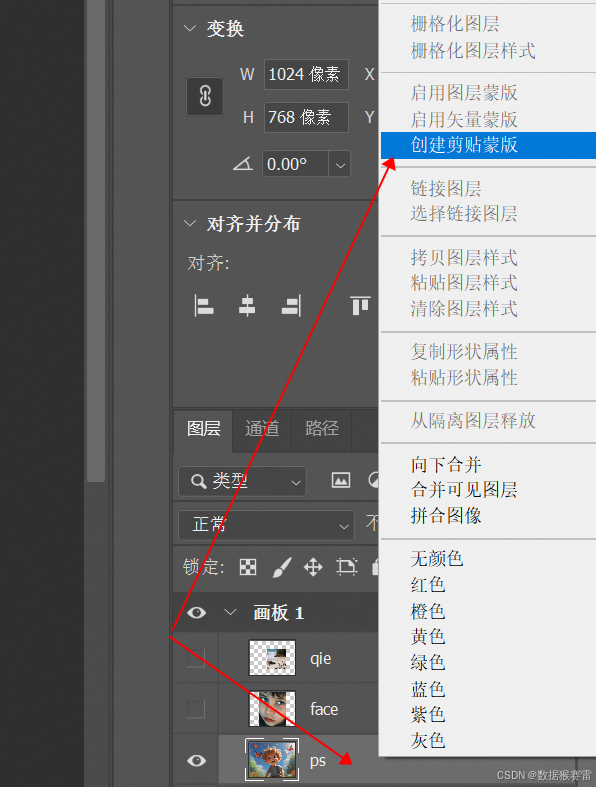This screenshot has height=787, width=596.
Task: Set layer color label to 橙色
Action: tap(428, 611)
